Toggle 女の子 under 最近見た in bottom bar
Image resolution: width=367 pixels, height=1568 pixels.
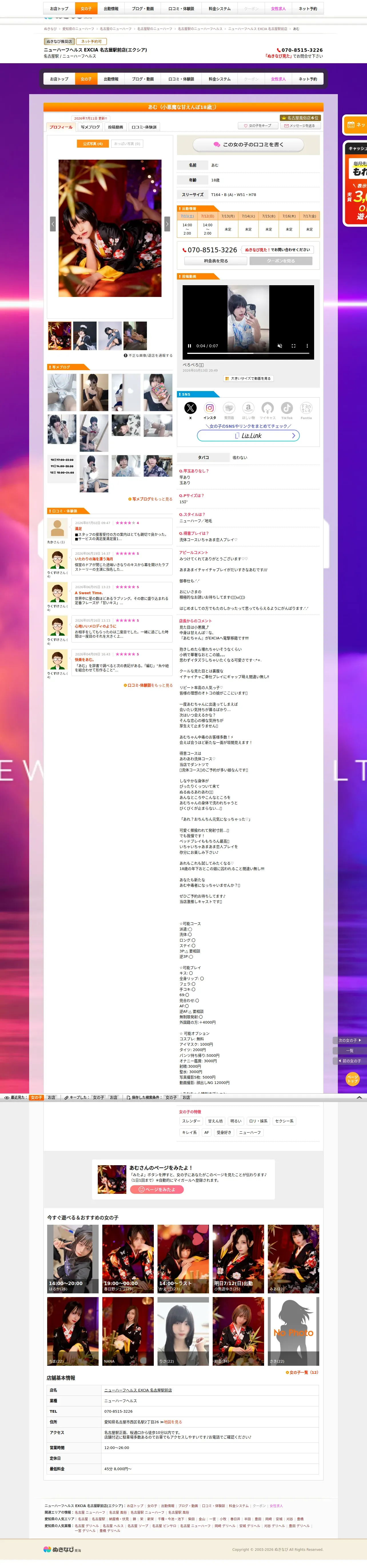[37, 1097]
